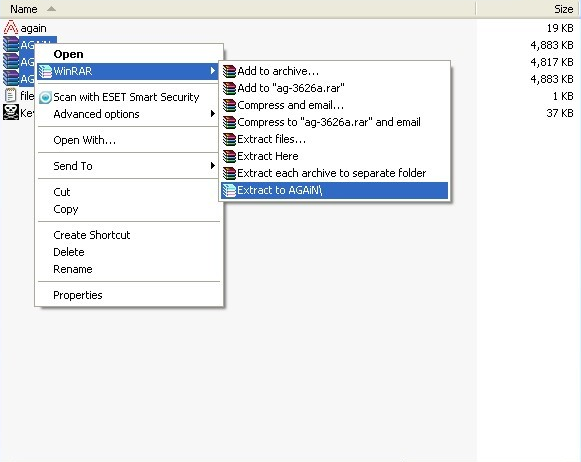Click Extract to AGAiN\ entry
The image size is (581, 462).
[x=335, y=190]
